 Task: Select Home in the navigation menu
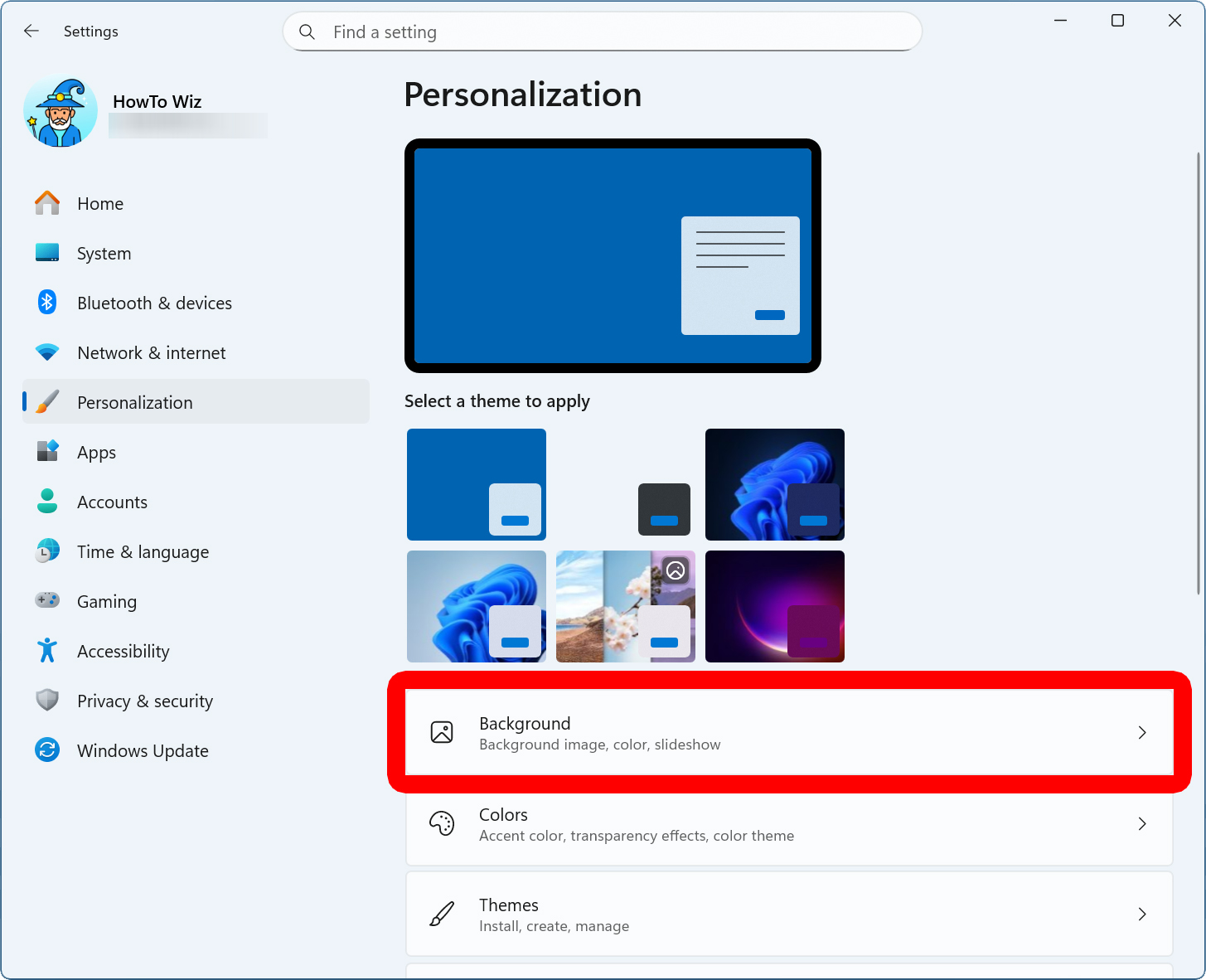click(x=99, y=203)
